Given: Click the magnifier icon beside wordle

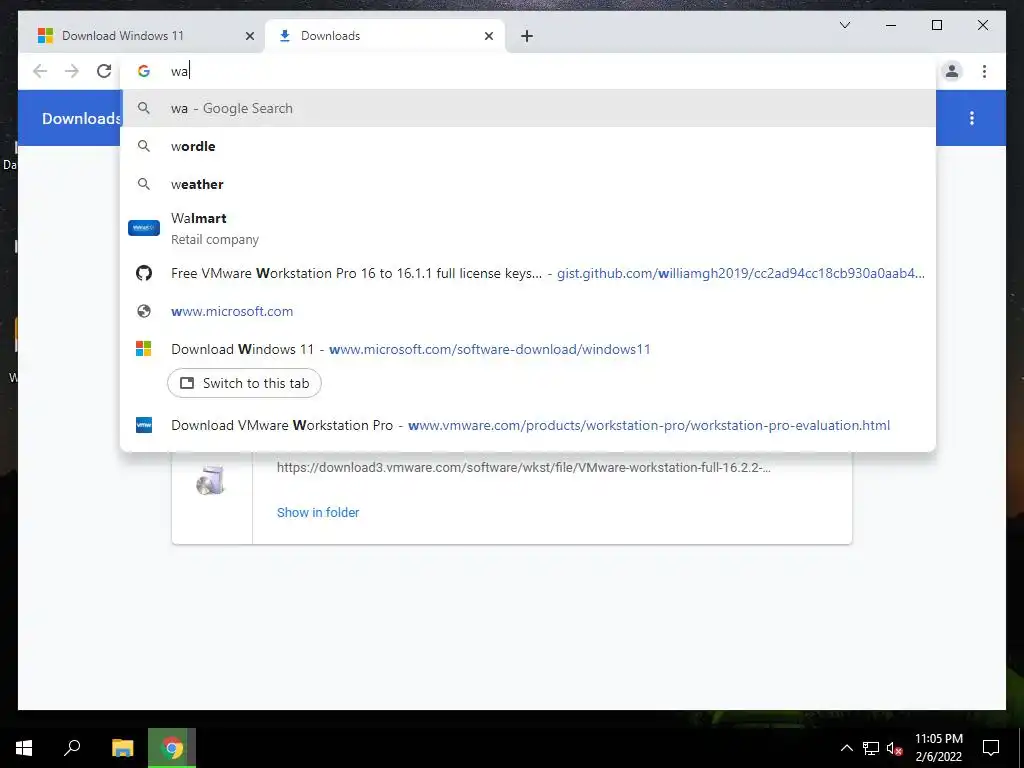Looking at the screenshot, I should 144,146.
